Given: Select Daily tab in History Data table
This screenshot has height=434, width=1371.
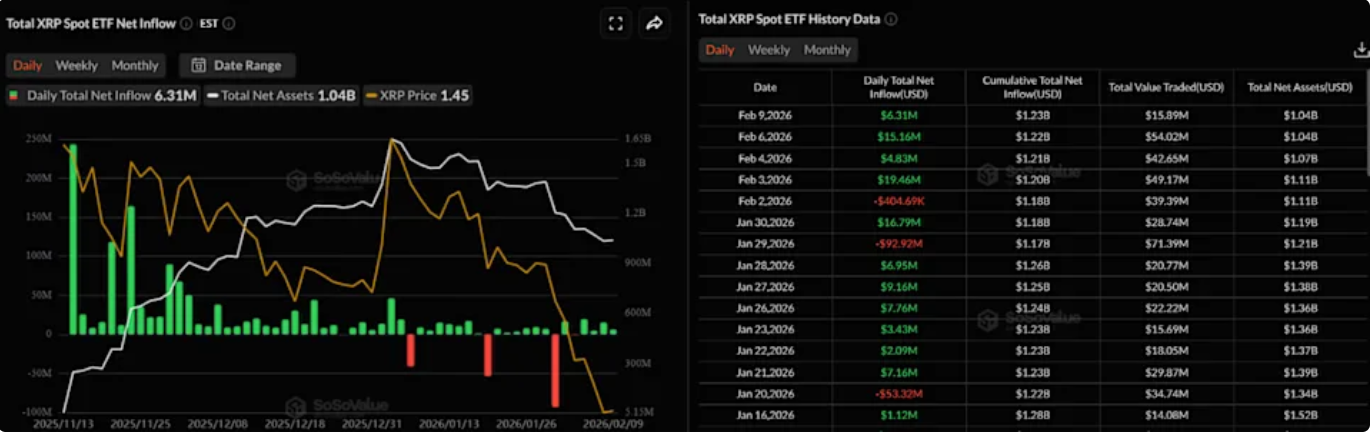Looking at the screenshot, I should [x=720, y=50].
